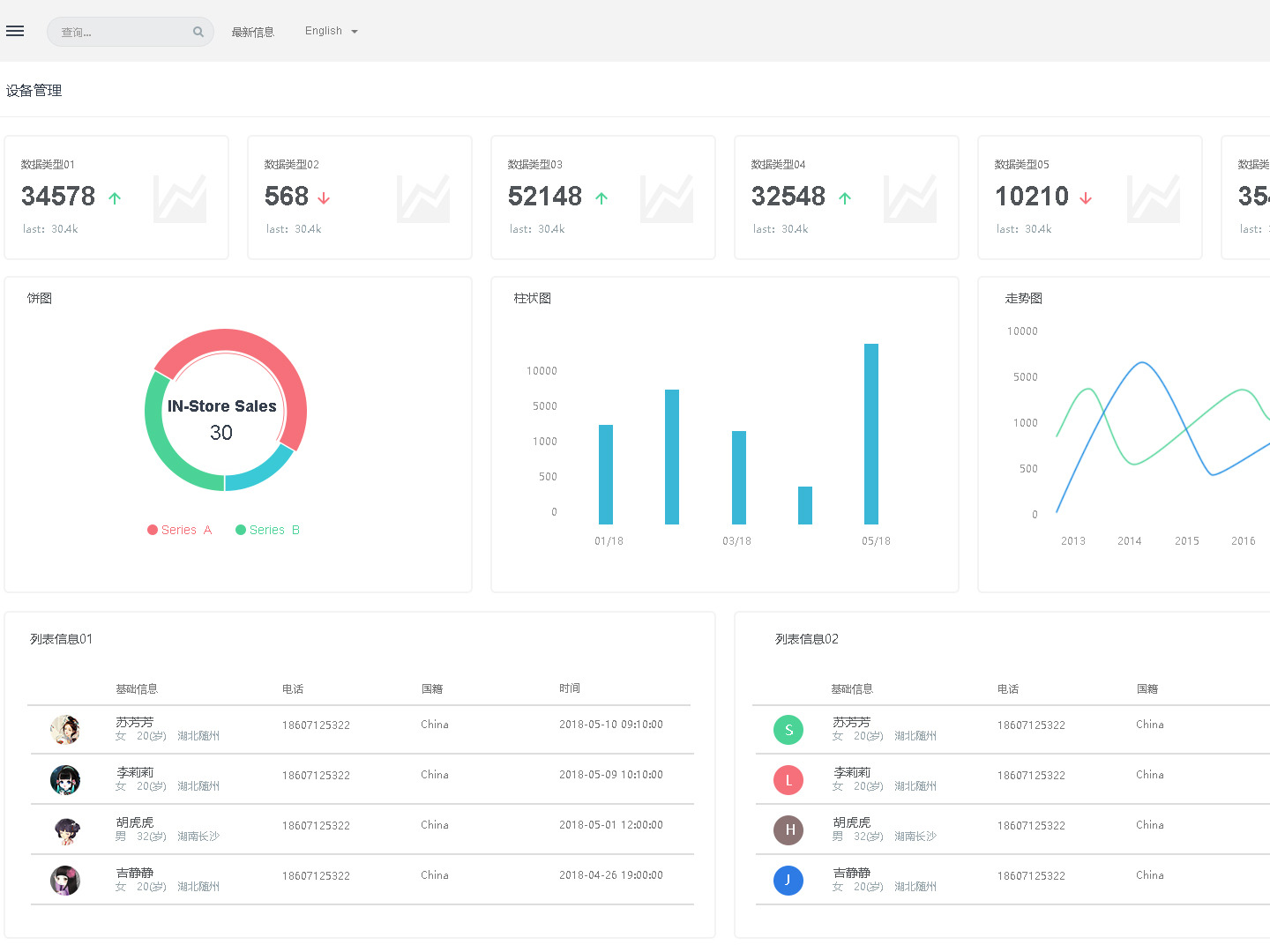Click 胡虎虎's avatar photo in 列表信息01
Viewport: 1270px width, 952px height.
[x=65, y=830]
